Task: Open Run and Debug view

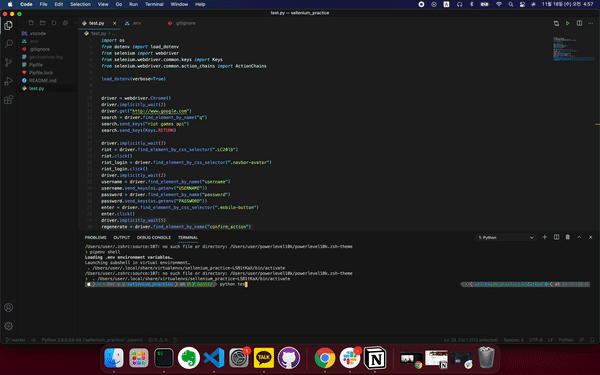Action: point(8,81)
